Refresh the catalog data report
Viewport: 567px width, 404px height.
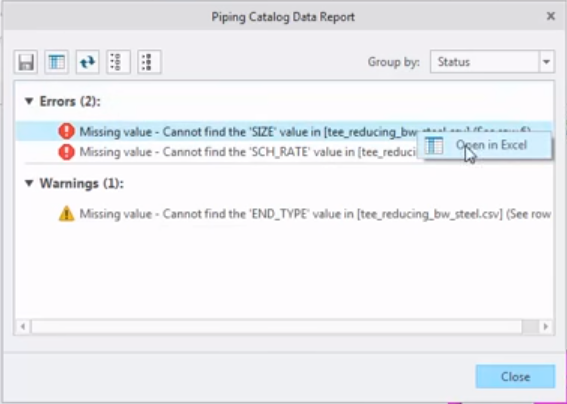point(88,62)
